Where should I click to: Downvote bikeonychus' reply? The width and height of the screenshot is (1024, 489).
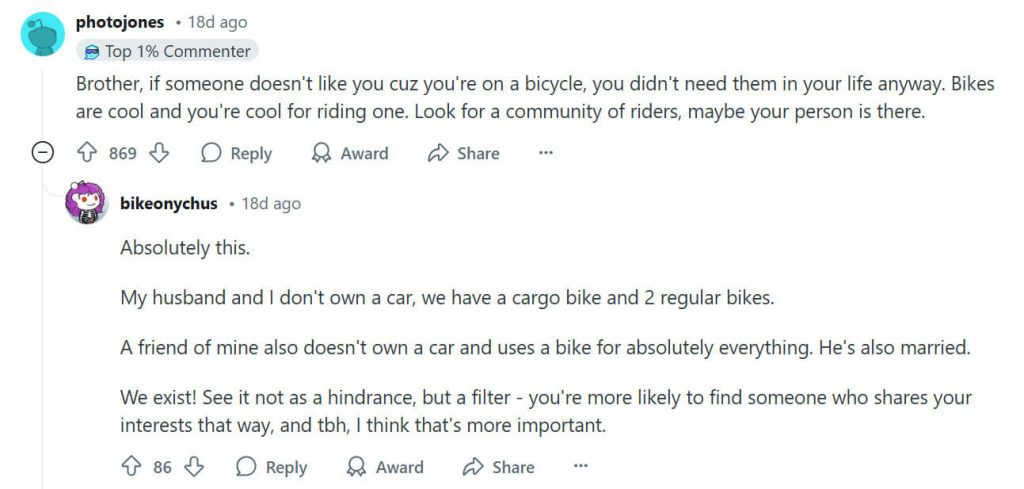click(x=195, y=467)
